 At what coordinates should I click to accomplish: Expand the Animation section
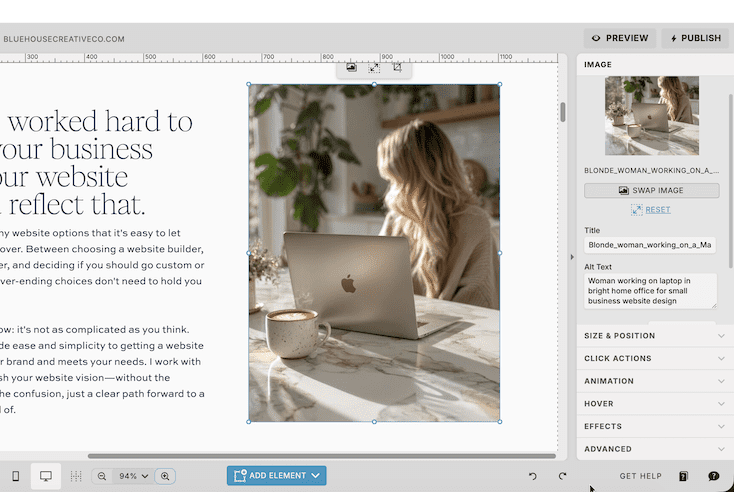[x=655, y=381]
